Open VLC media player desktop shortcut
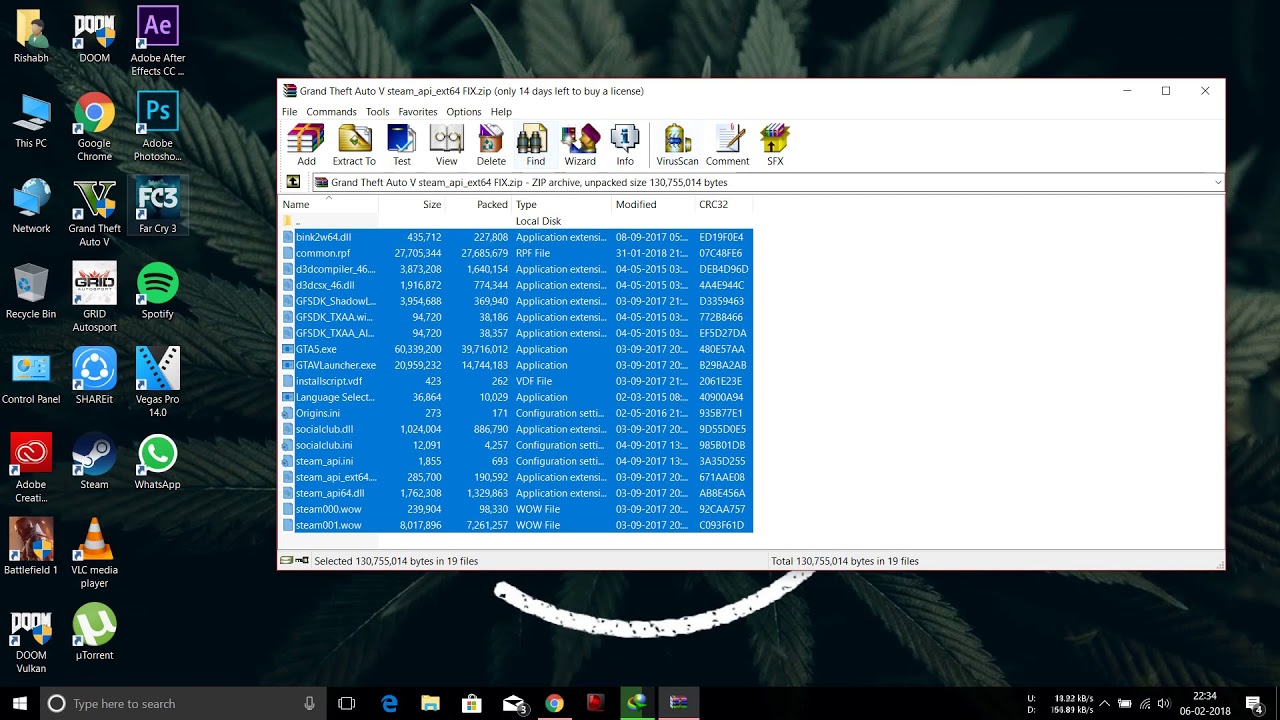The image size is (1280, 720). click(94, 554)
